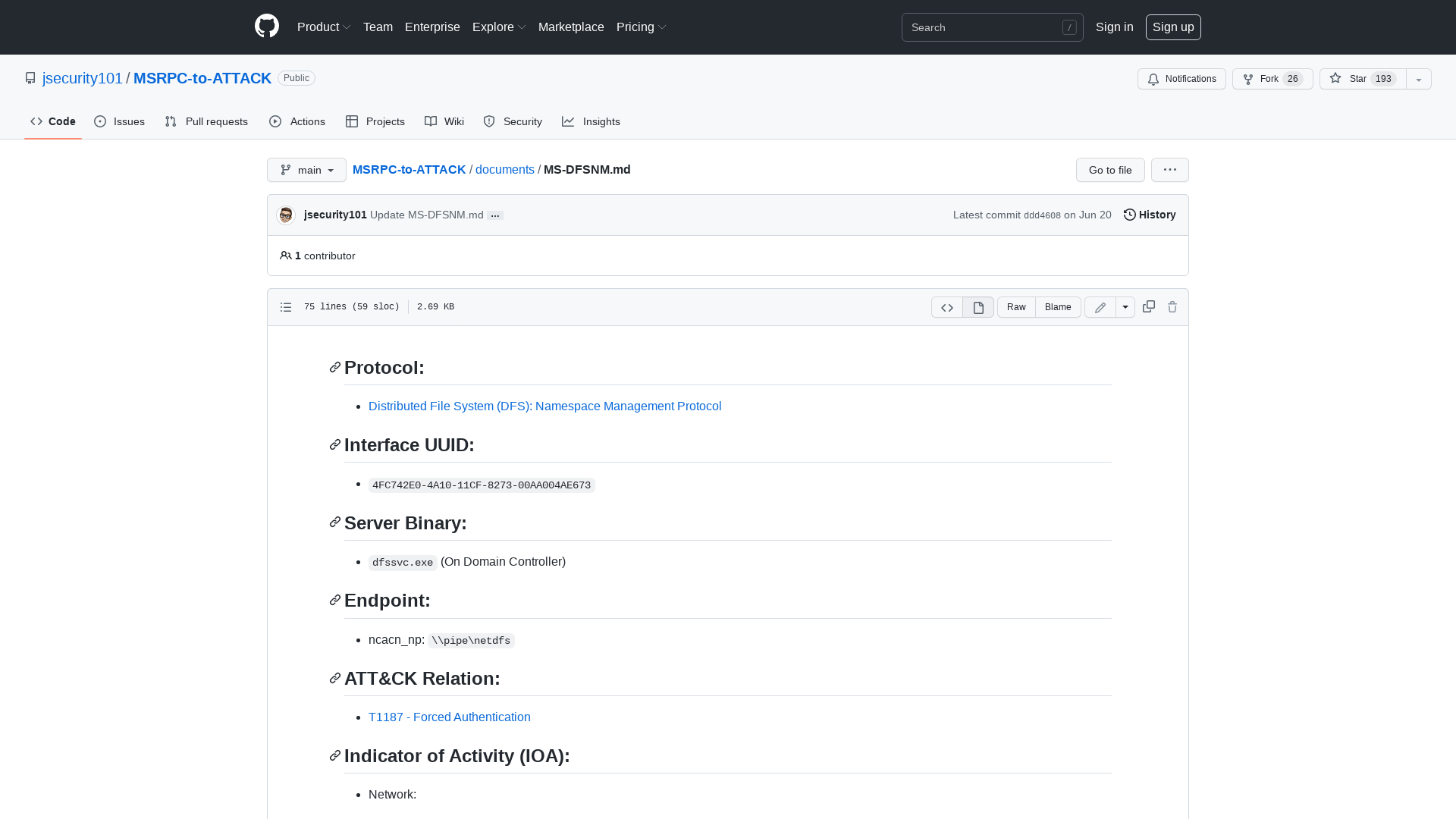
Task: Open commit ddd4608 link
Action: [x=1042, y=215]
